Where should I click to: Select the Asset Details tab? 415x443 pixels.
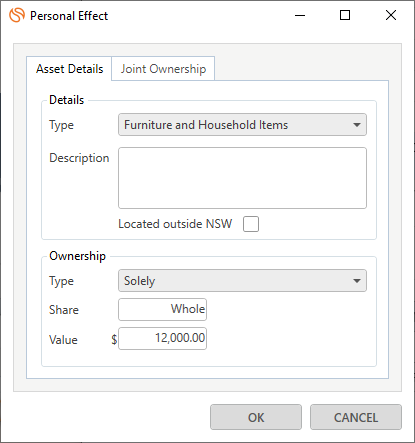coord(69,69)
